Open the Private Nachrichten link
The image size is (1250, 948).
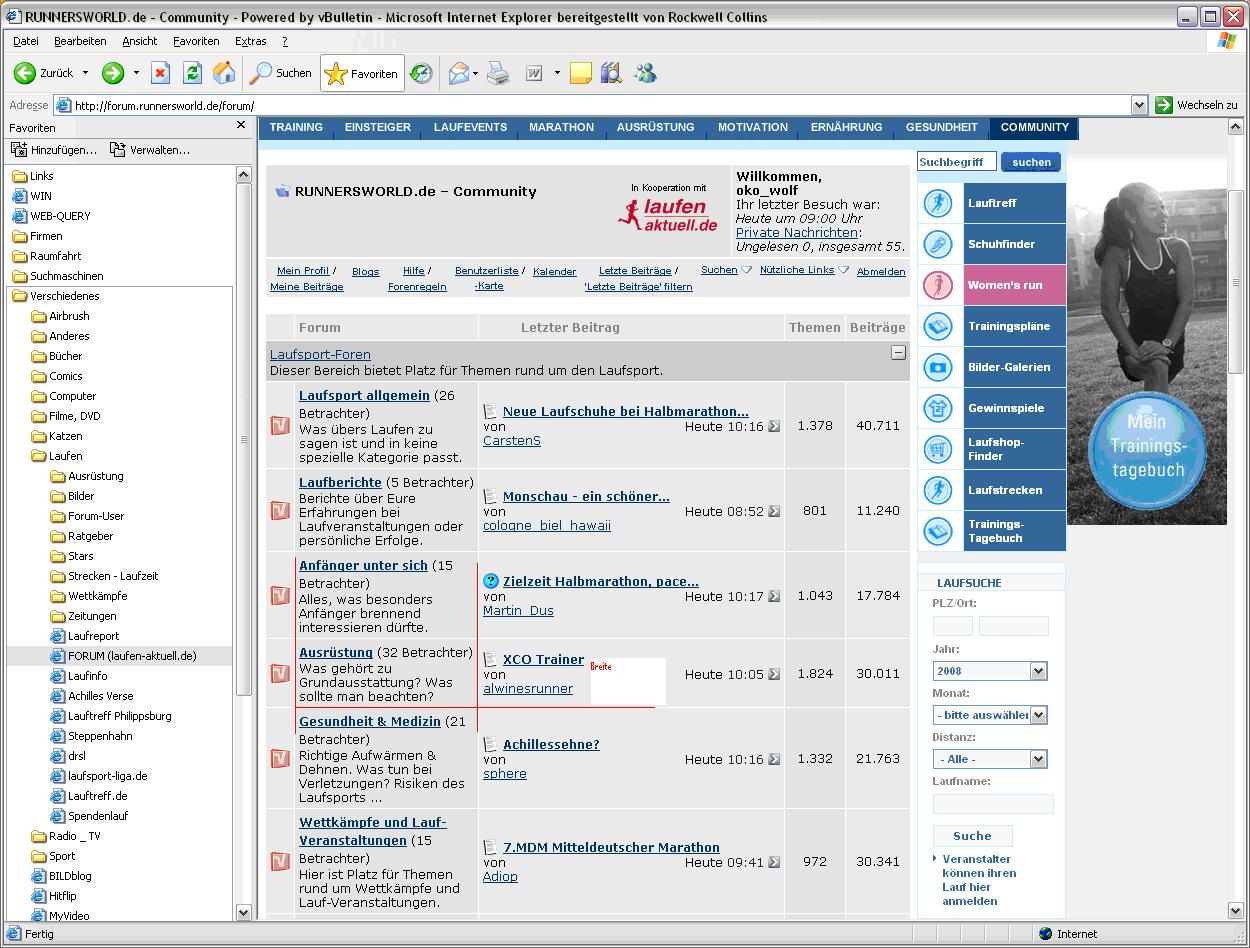coord(796,232)
